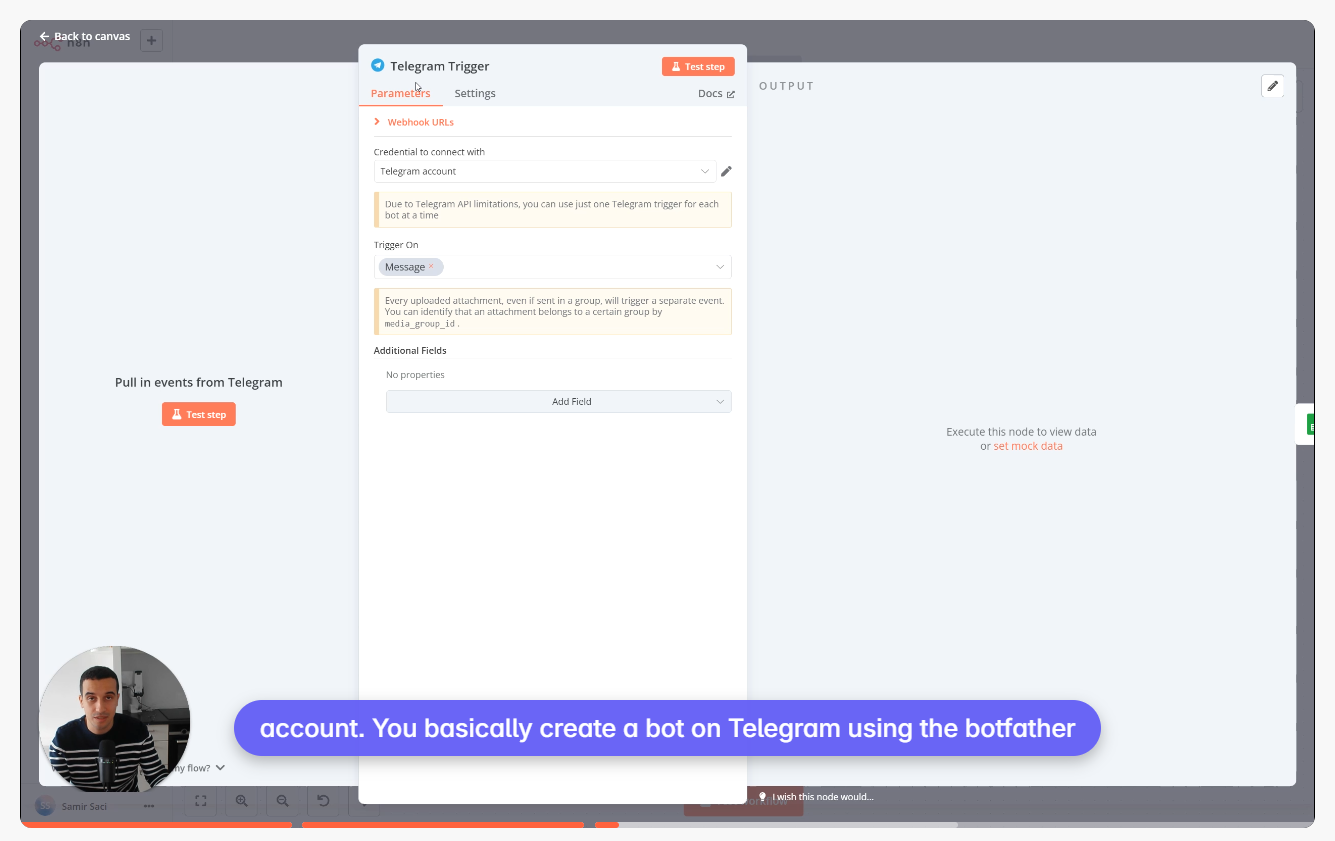Open the Add Field dropdown
This screenshot has height=841, width=1335.
[x=559, y=402]
